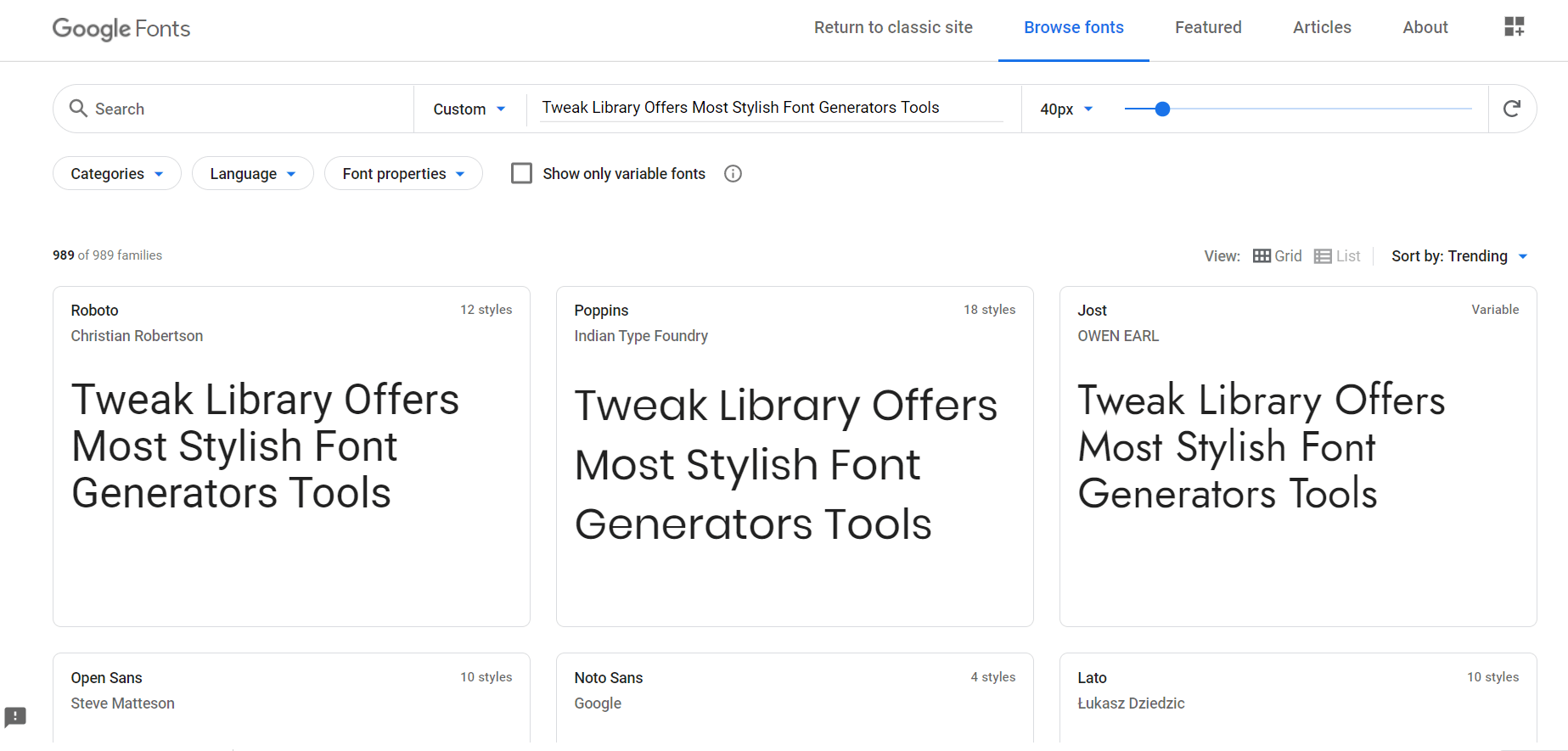Switch to List view icon

click(1323, 256)
